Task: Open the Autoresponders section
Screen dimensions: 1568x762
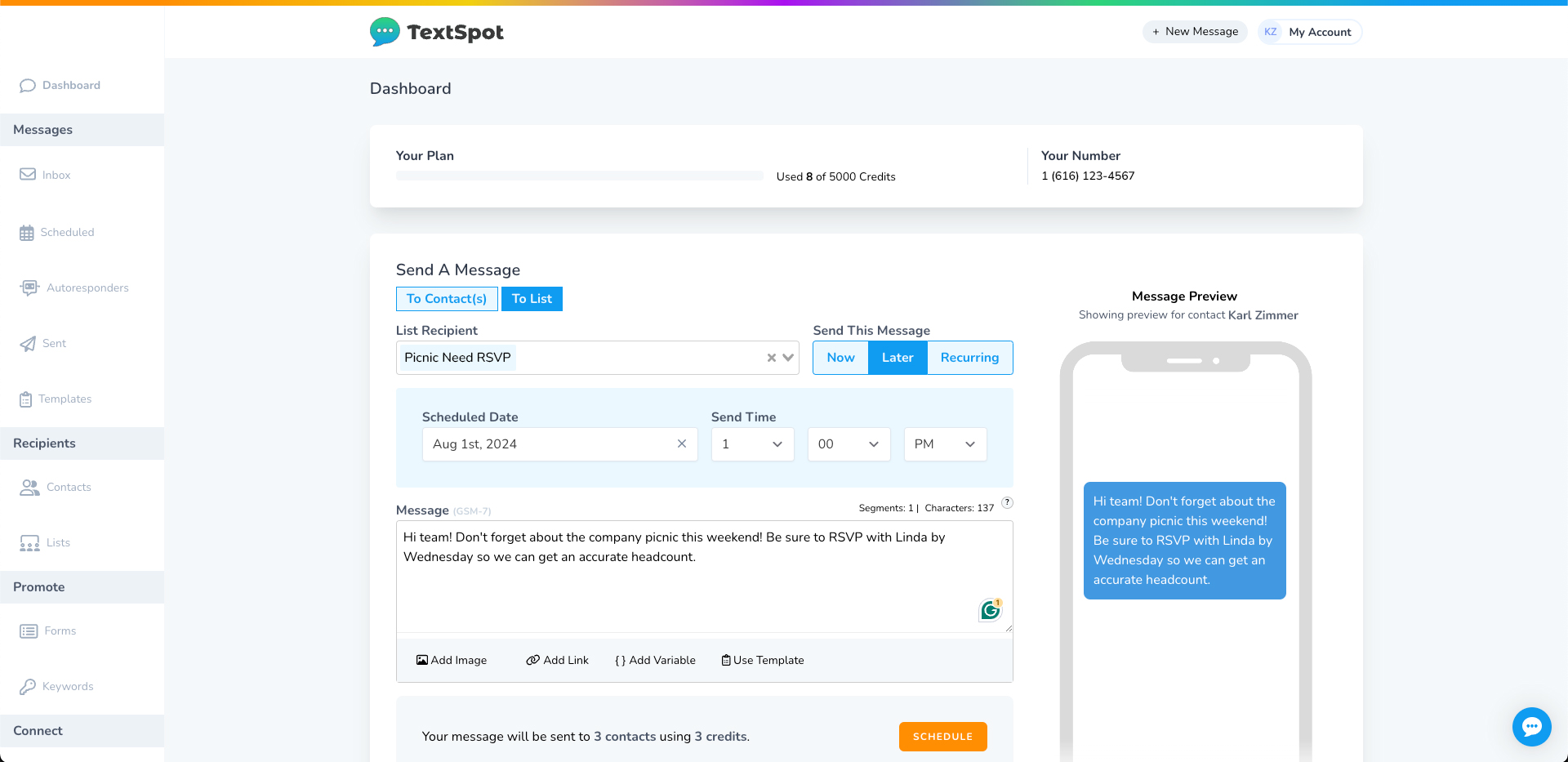Action: [x=29, y=287]
